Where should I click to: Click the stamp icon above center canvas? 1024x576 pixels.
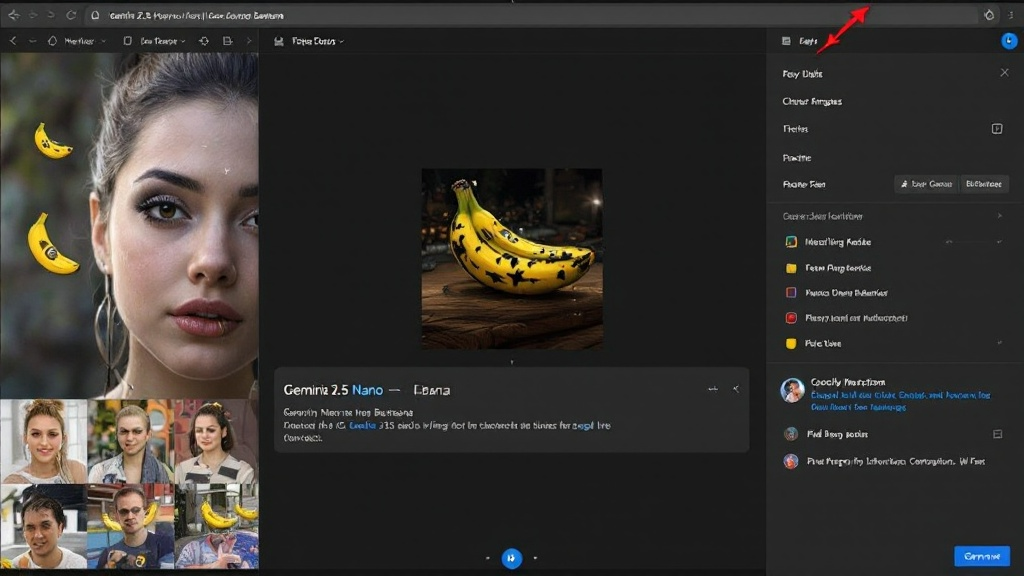tap(279, 41)
